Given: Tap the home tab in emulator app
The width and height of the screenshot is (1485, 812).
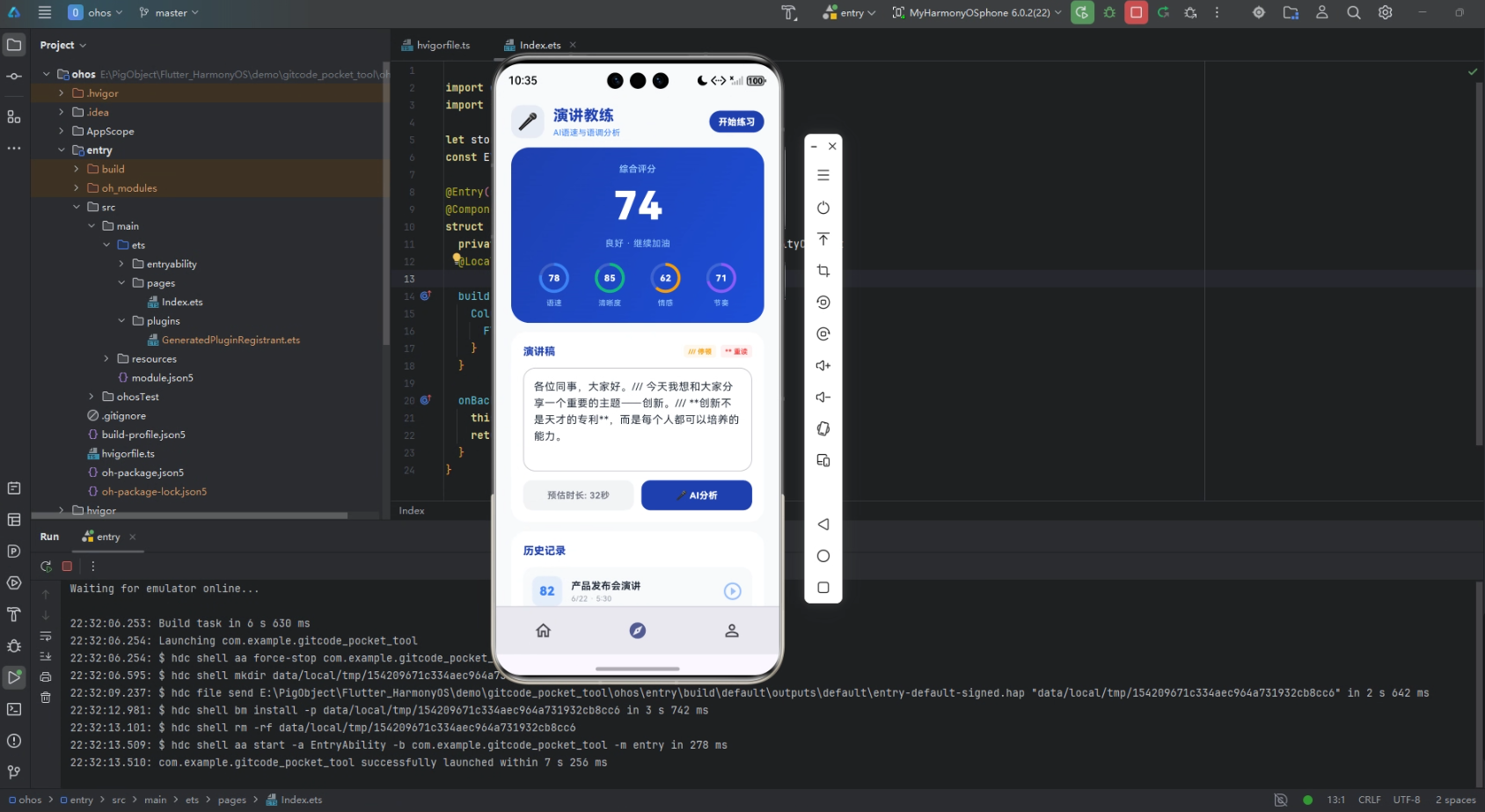Looking at the screenshot, I should 544,631.
